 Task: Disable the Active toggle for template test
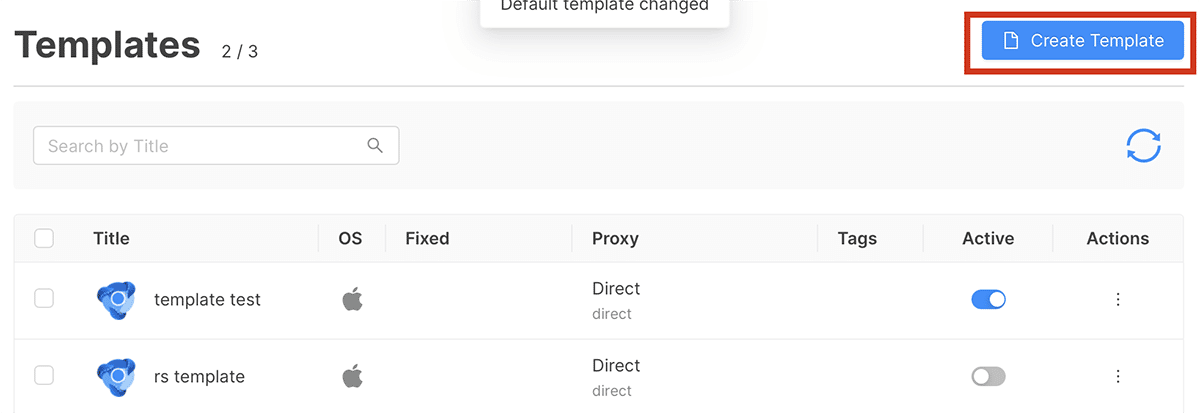click(x=988, y=299)
